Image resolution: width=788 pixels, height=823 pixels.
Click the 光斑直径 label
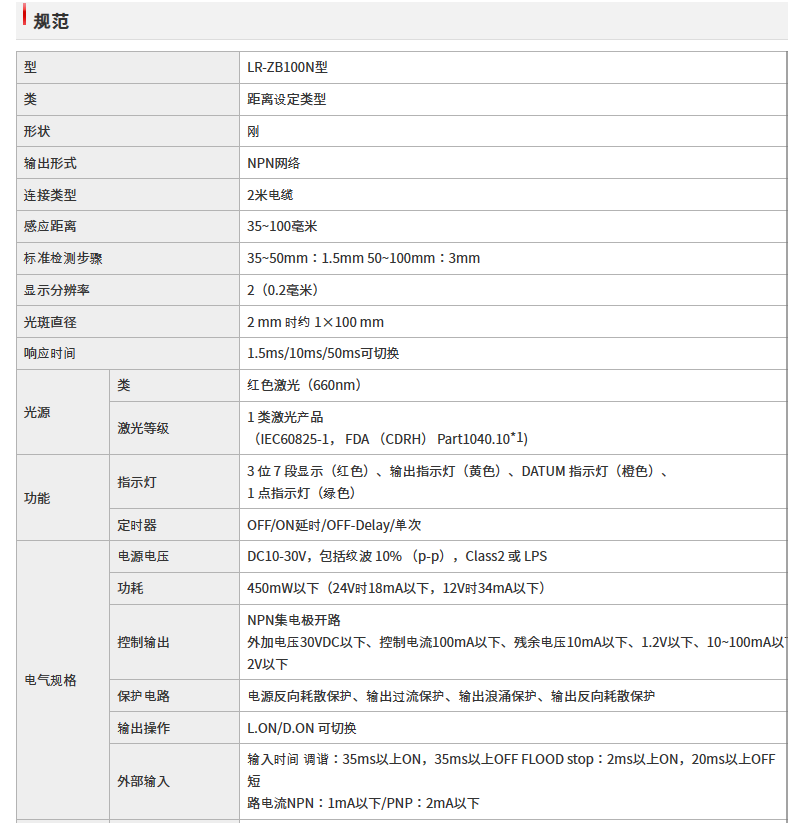click(x=50, y=322)
